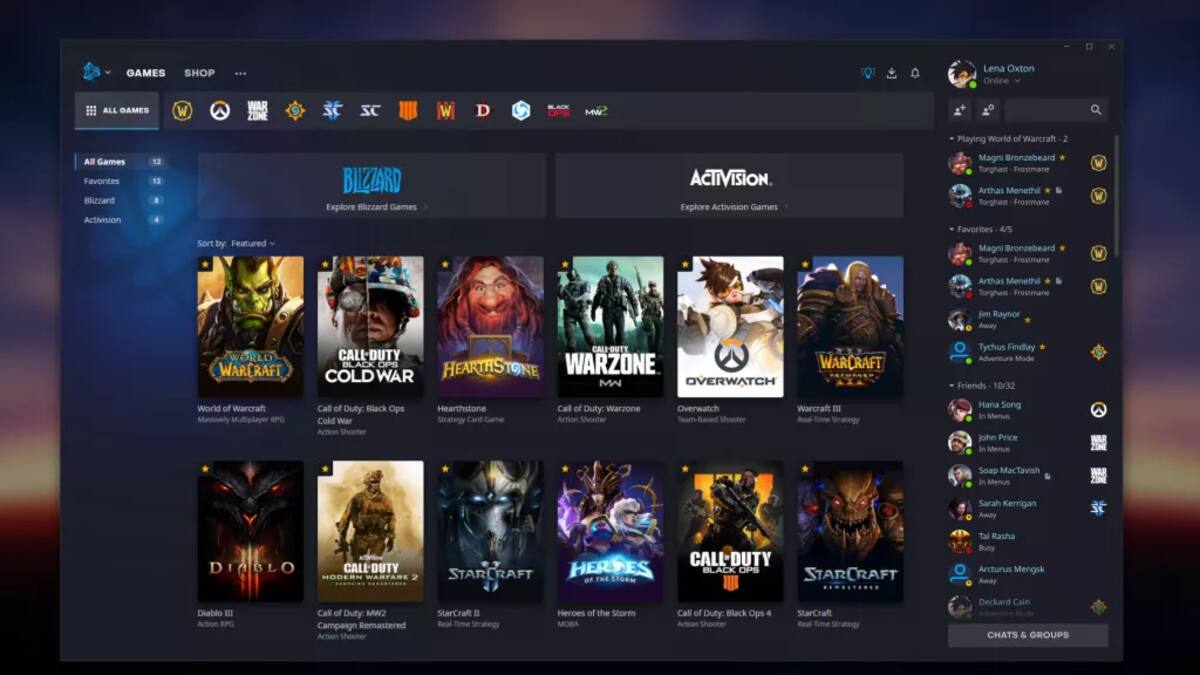The height and width of the screenshot is (675, 1200).
Task: Open Call of Duty: Warzone cover thumbnail
Action: 610,327
